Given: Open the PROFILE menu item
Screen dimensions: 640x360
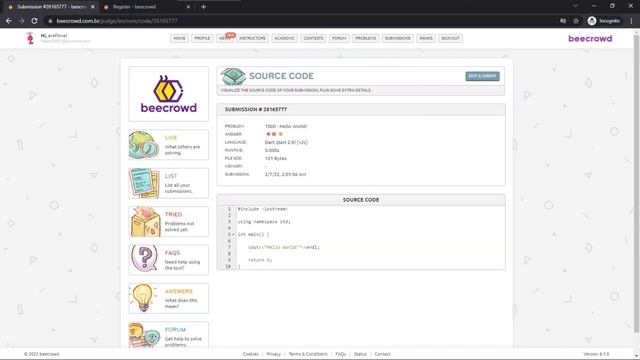Looking at the screenshot, I should [202, 38].
